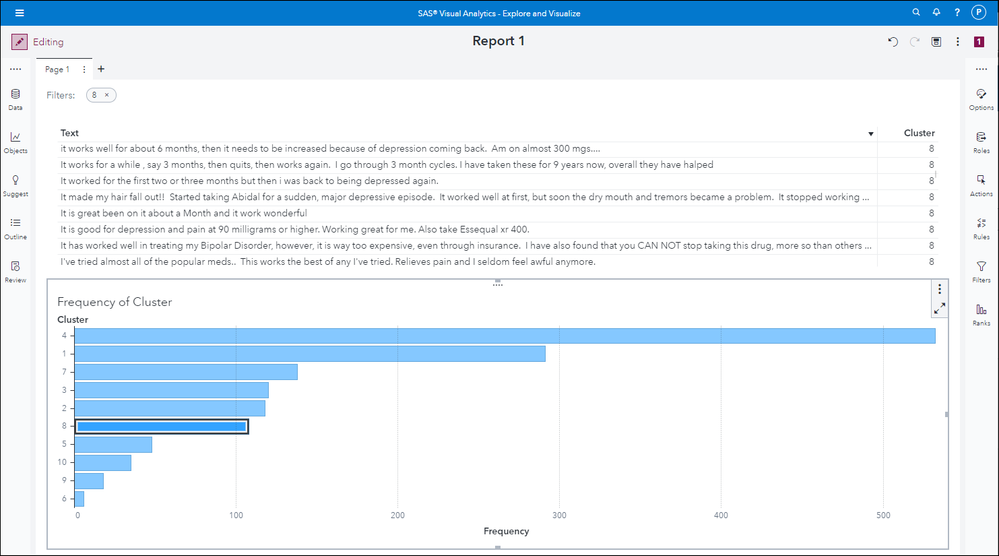Expand left pane overflow dots
The width and height of the screenshot is (999, 556).
point(15,69)
